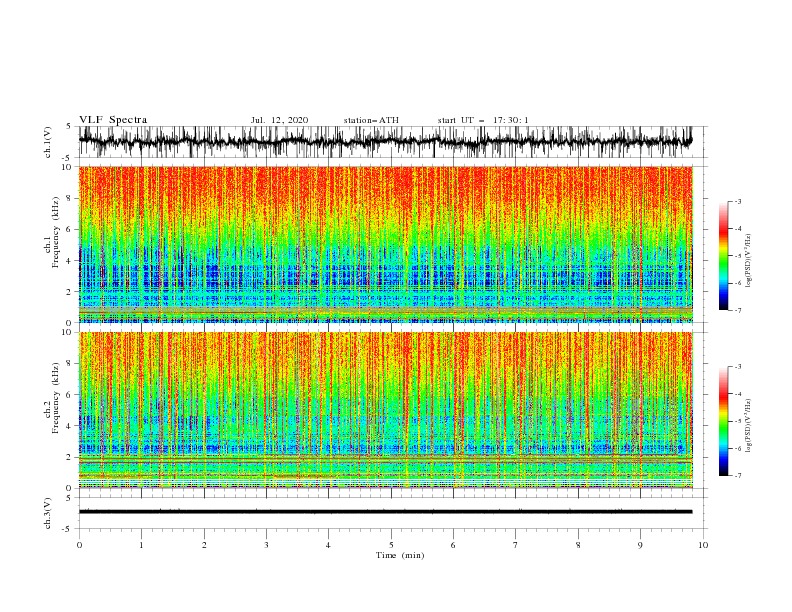
Task: Click the ch.2 PSD color scale bar
Action: pyautogui.click(x=723, y=421)
